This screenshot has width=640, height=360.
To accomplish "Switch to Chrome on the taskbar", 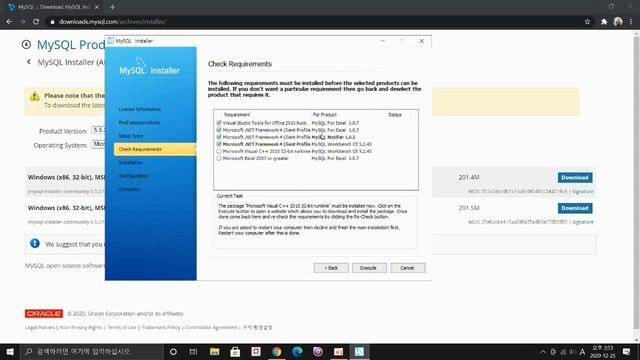I will [x=276, y=351].
